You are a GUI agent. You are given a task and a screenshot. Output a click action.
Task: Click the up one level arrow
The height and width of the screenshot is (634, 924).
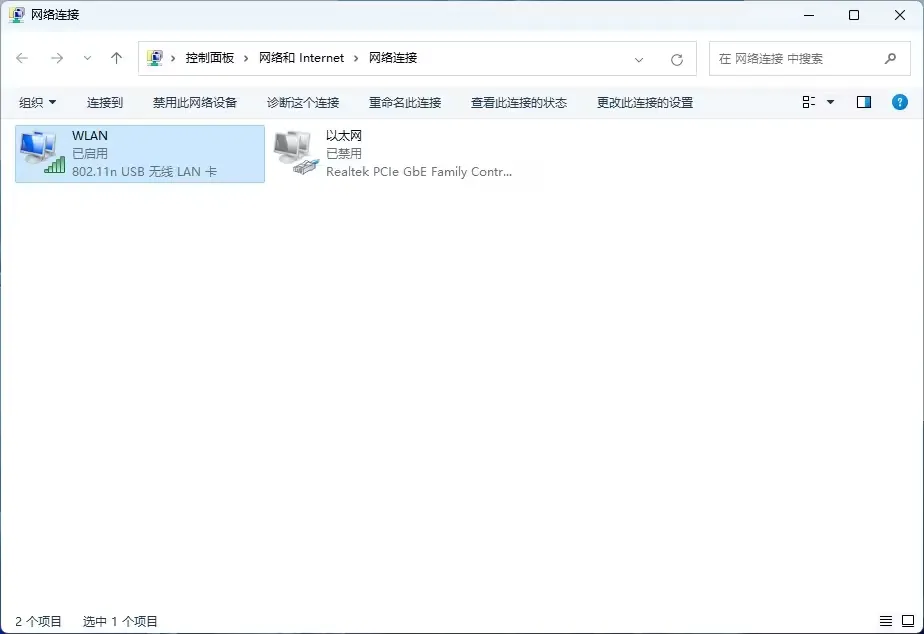click(x=115, y=58)
